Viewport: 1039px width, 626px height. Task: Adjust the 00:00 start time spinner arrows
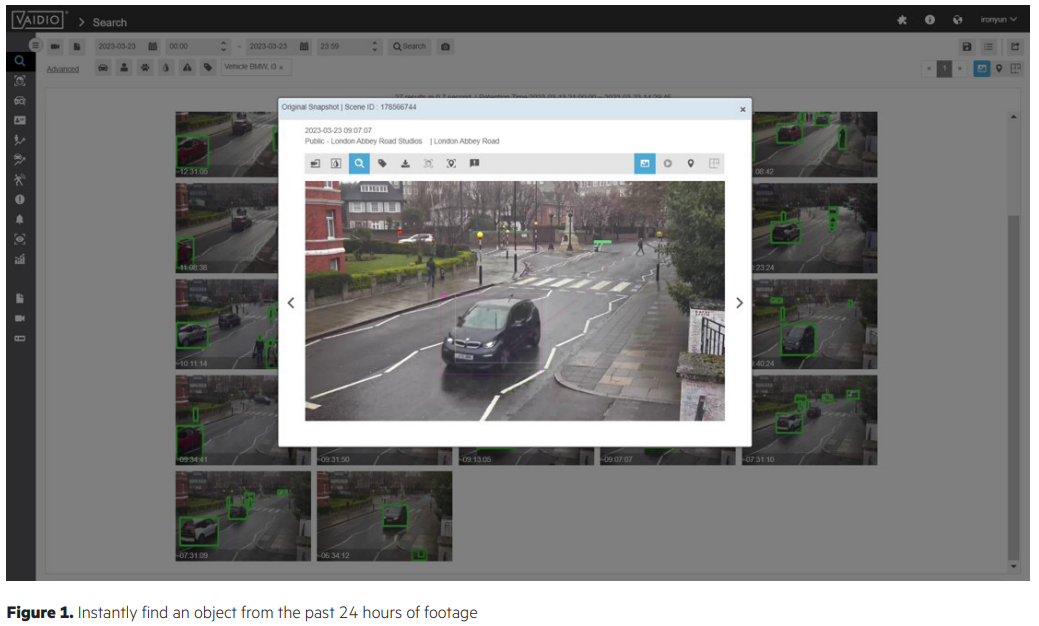[223, 46]
